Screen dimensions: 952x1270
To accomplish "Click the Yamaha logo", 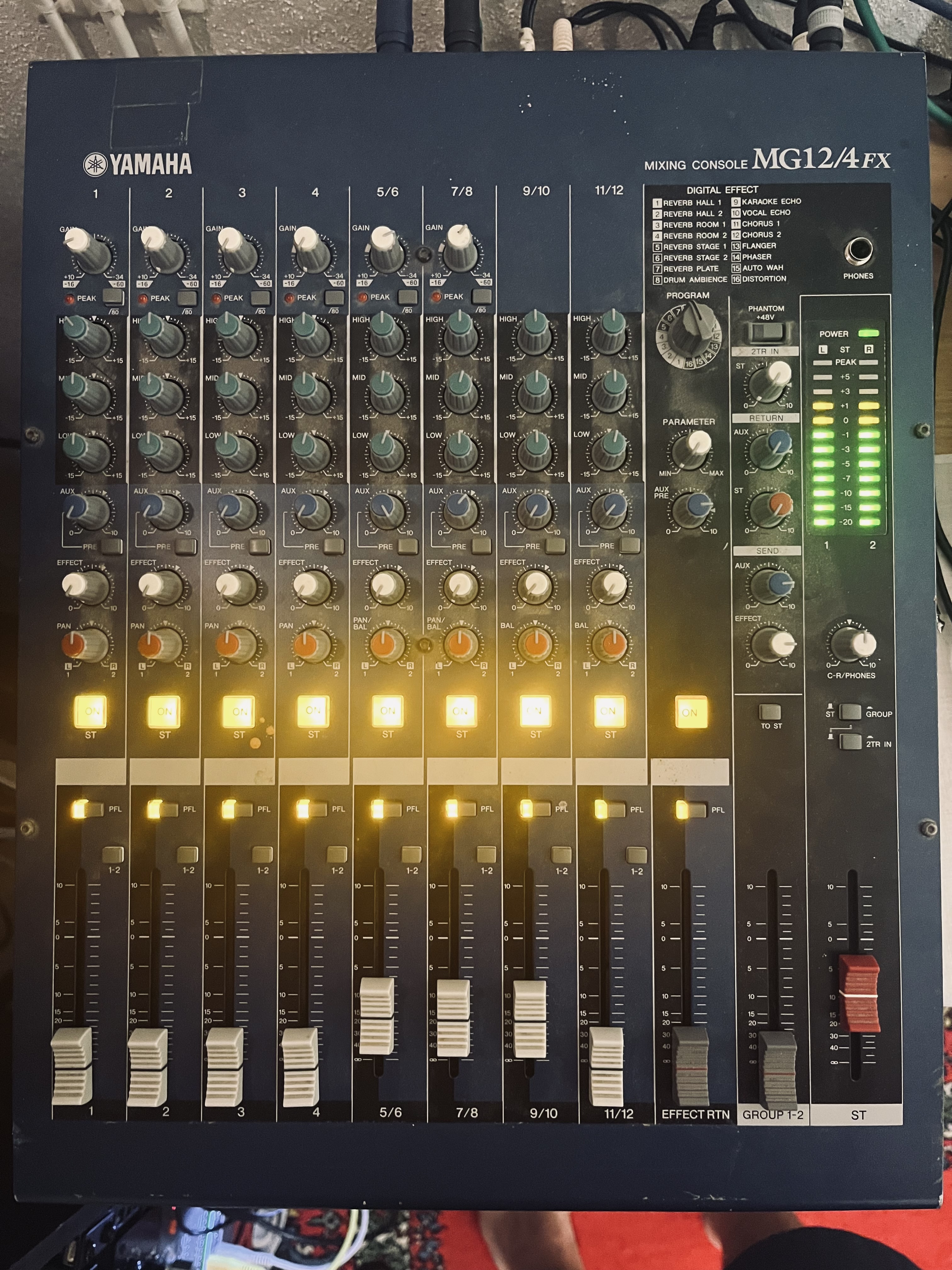I will tap(138, 164).
